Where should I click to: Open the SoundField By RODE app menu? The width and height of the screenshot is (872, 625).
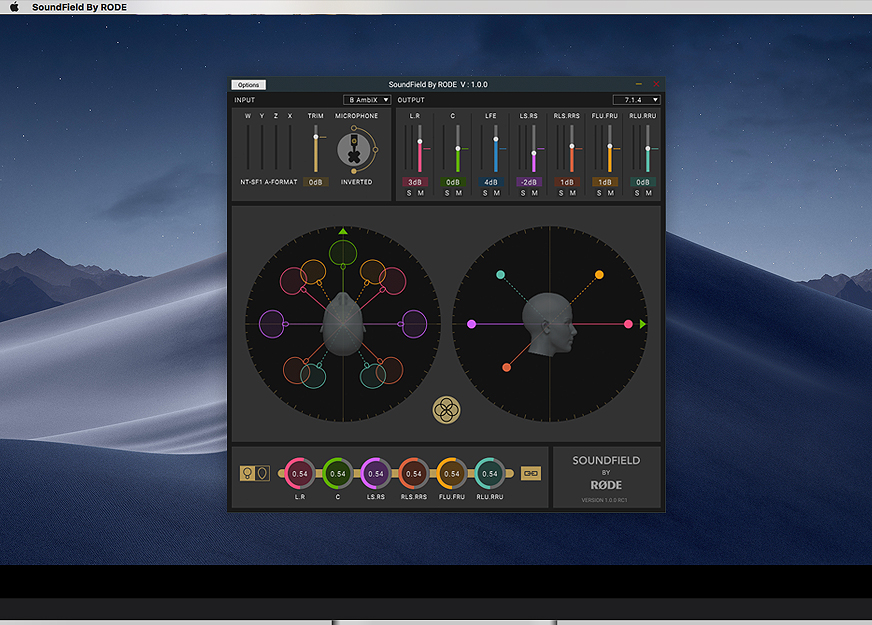(80, 7)
